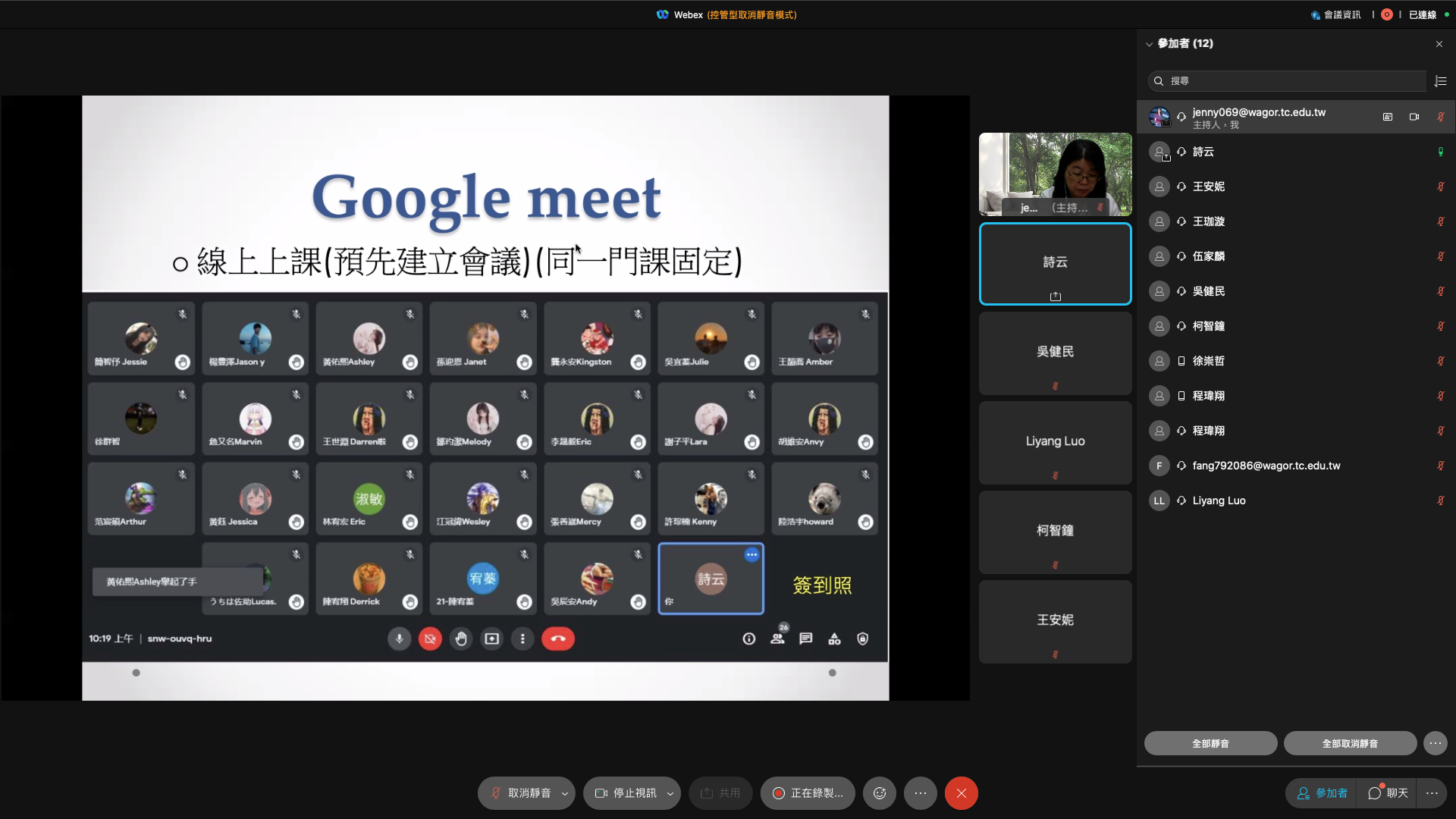Select the Liyang Luo video thumbnail
Image resolution: width=1456 pixels, height=819 pixels.
pyautogui.click(x=1055, y=443)
